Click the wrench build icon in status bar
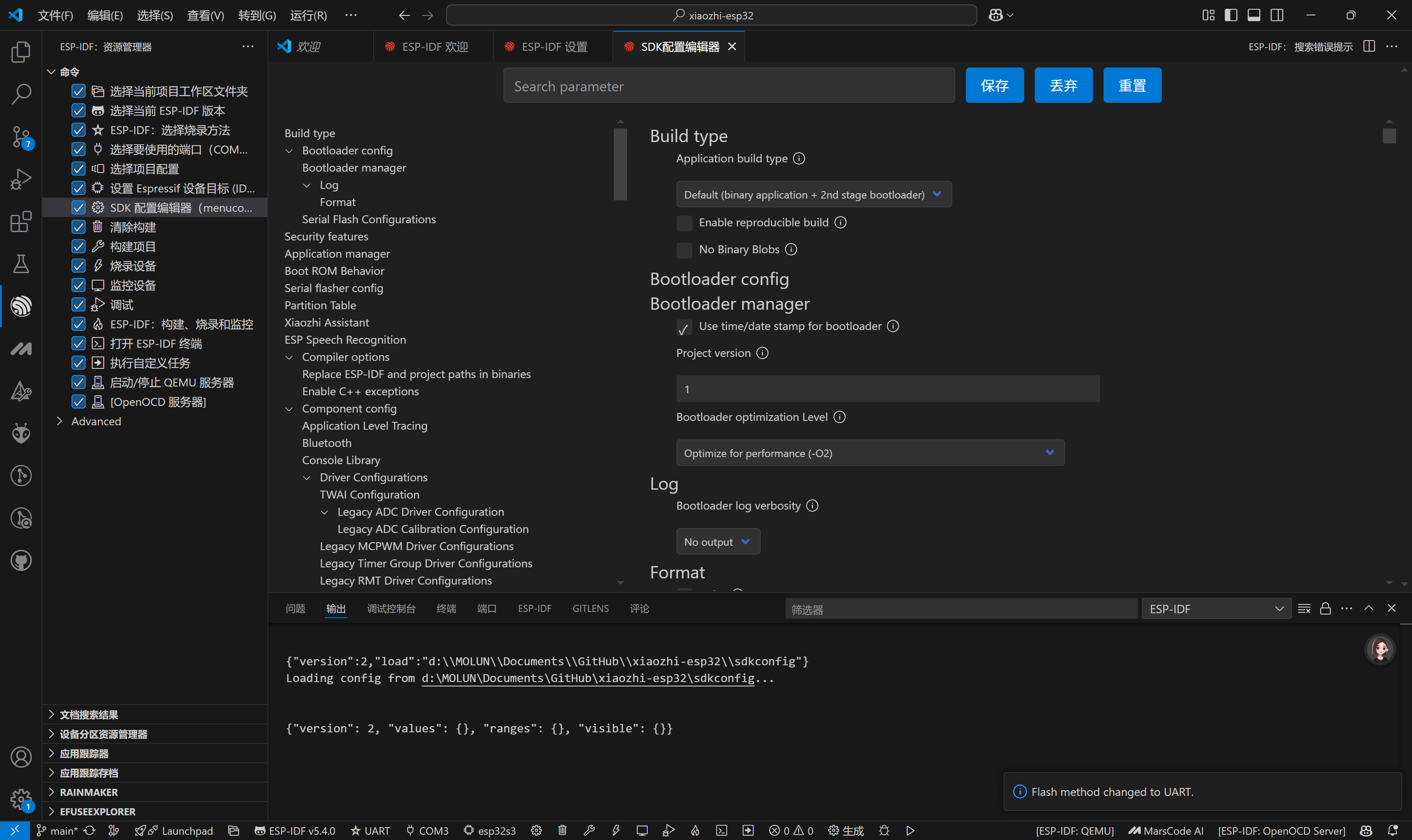The width and height of the screenshot is (1412, 840). click(x=589, y=830)
